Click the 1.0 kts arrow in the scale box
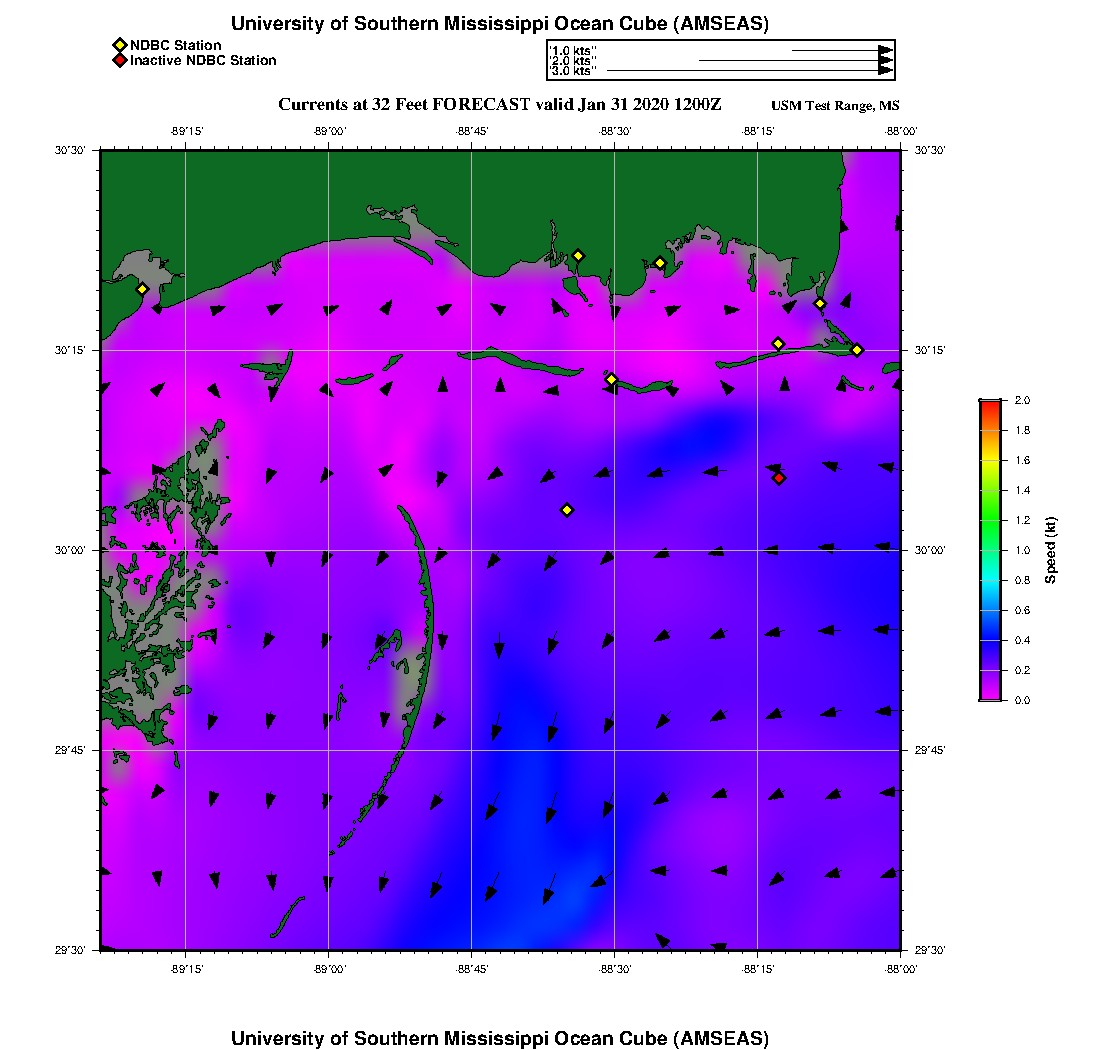Image resolution: width=1100 pixels, height=1050 pixels. (840, 49)
